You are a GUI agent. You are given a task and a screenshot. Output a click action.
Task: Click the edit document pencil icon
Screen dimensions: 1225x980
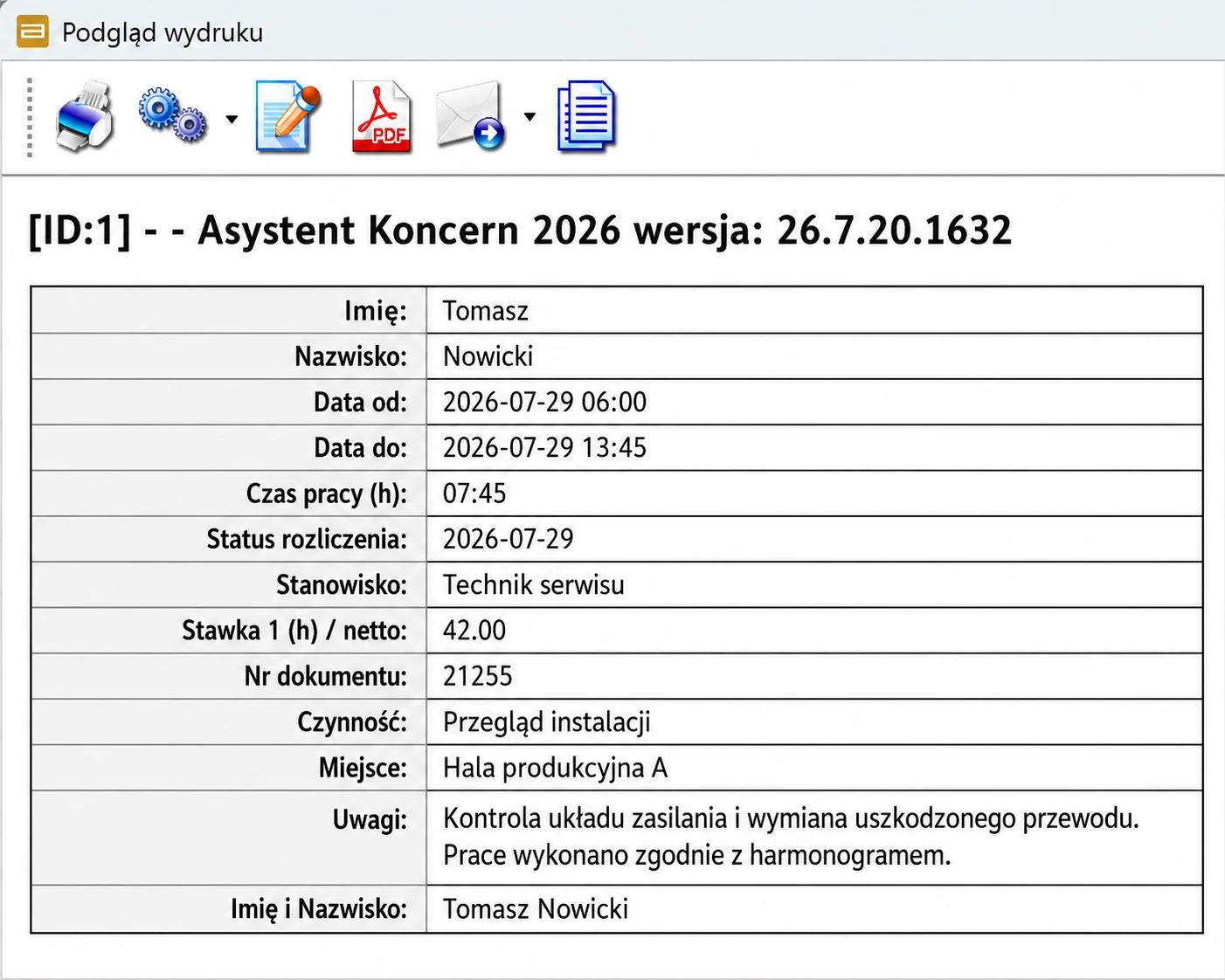[288, 116]
